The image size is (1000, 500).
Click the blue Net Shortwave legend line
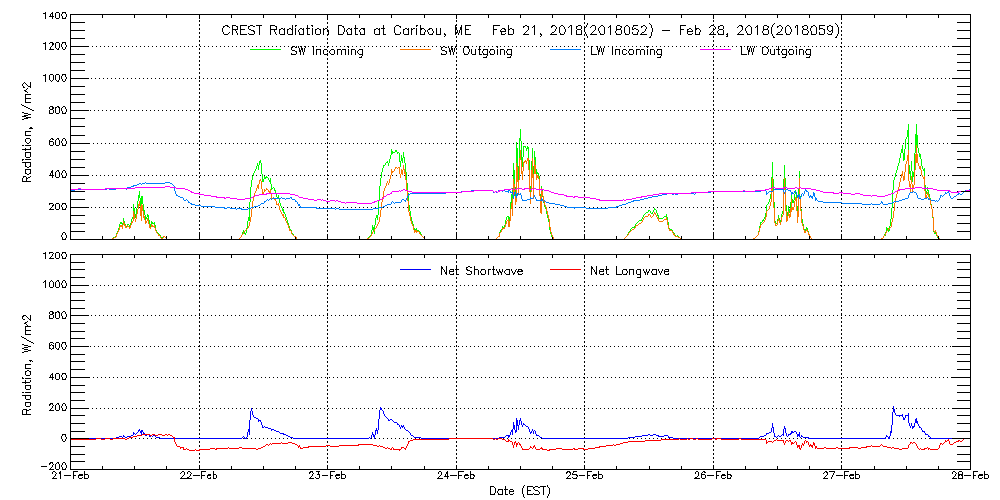[x=415, y=270]
